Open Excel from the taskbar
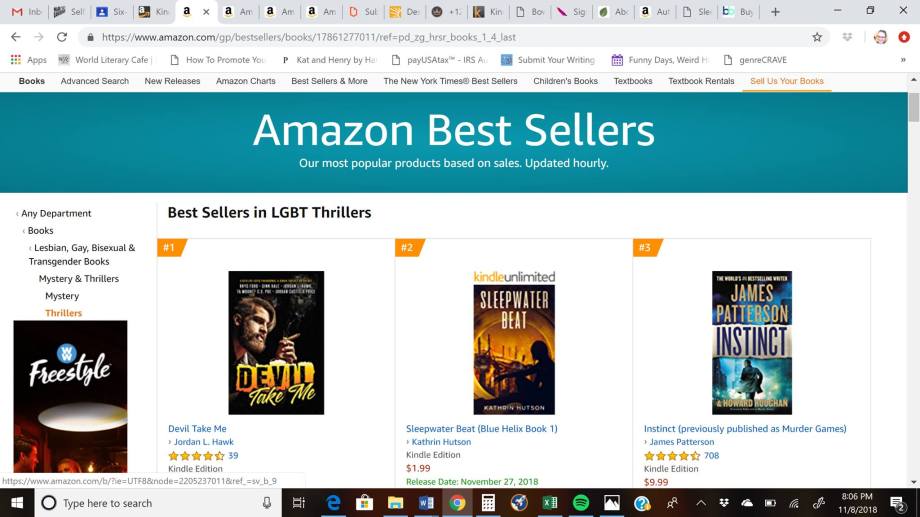 [x=550, y=503]
